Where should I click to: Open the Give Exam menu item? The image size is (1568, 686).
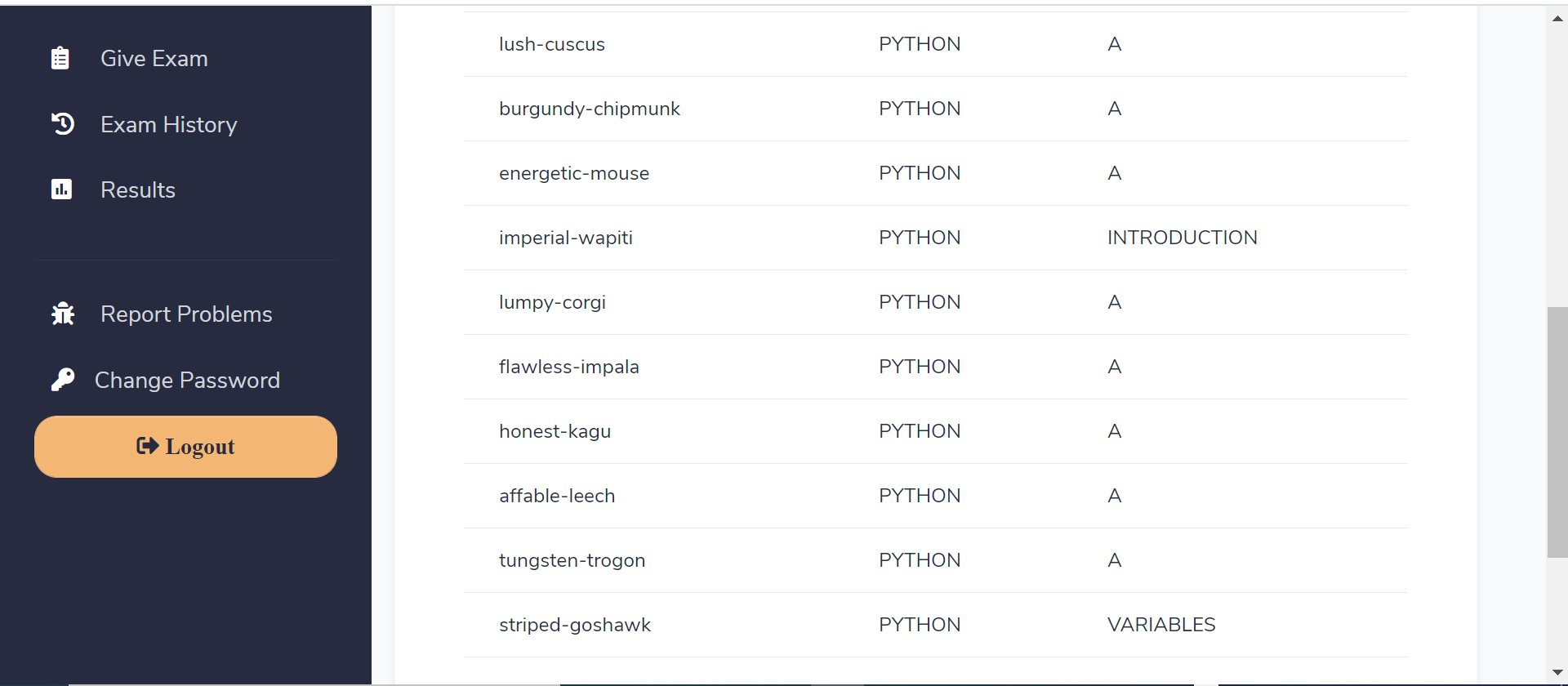point(154,59)
